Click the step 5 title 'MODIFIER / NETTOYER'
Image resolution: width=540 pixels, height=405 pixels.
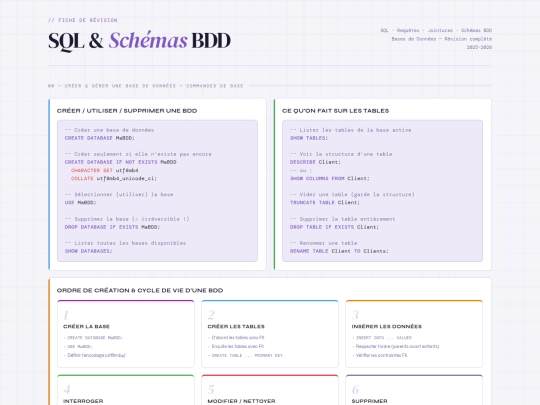(x=241, y=401)
